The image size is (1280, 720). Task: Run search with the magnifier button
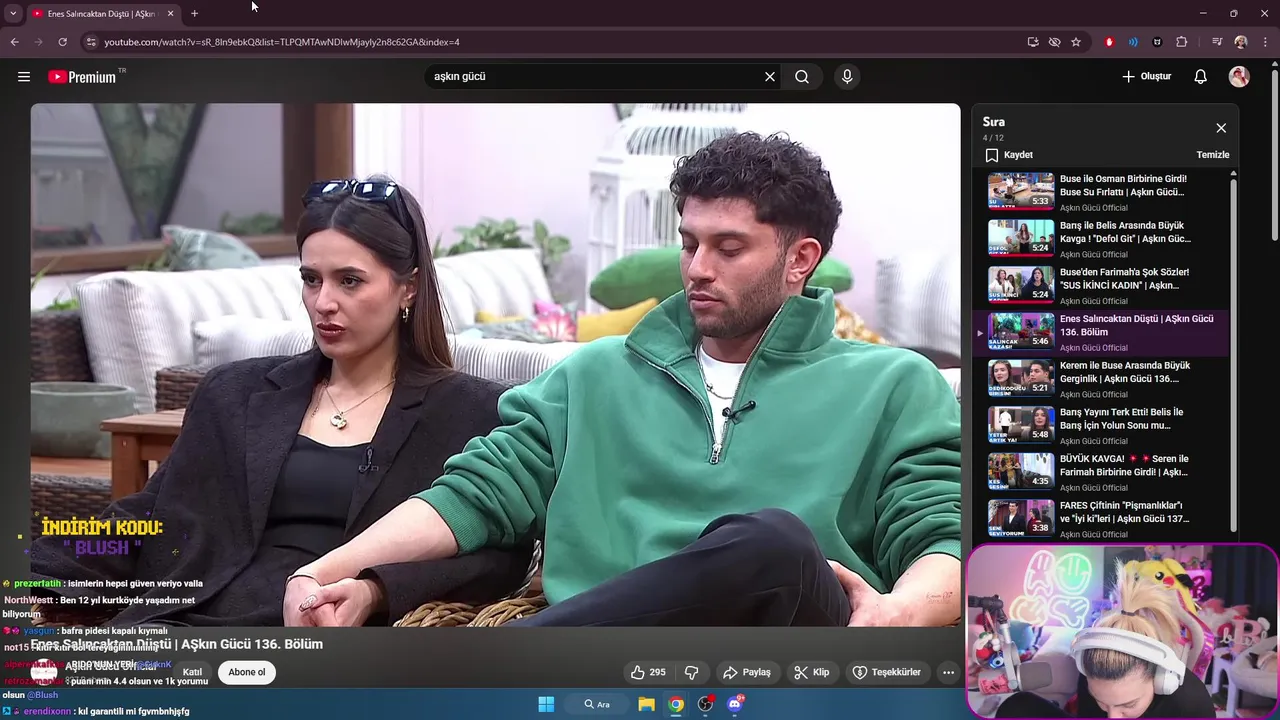pos(802,77)
